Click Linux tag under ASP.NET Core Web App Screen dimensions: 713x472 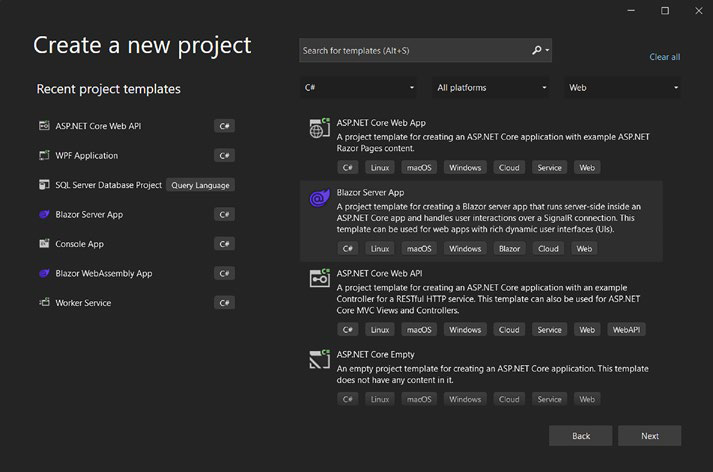tap(380, 168)
